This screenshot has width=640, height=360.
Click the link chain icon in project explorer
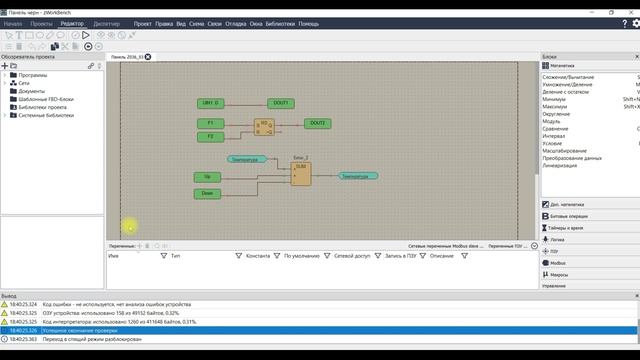(91, 66)
